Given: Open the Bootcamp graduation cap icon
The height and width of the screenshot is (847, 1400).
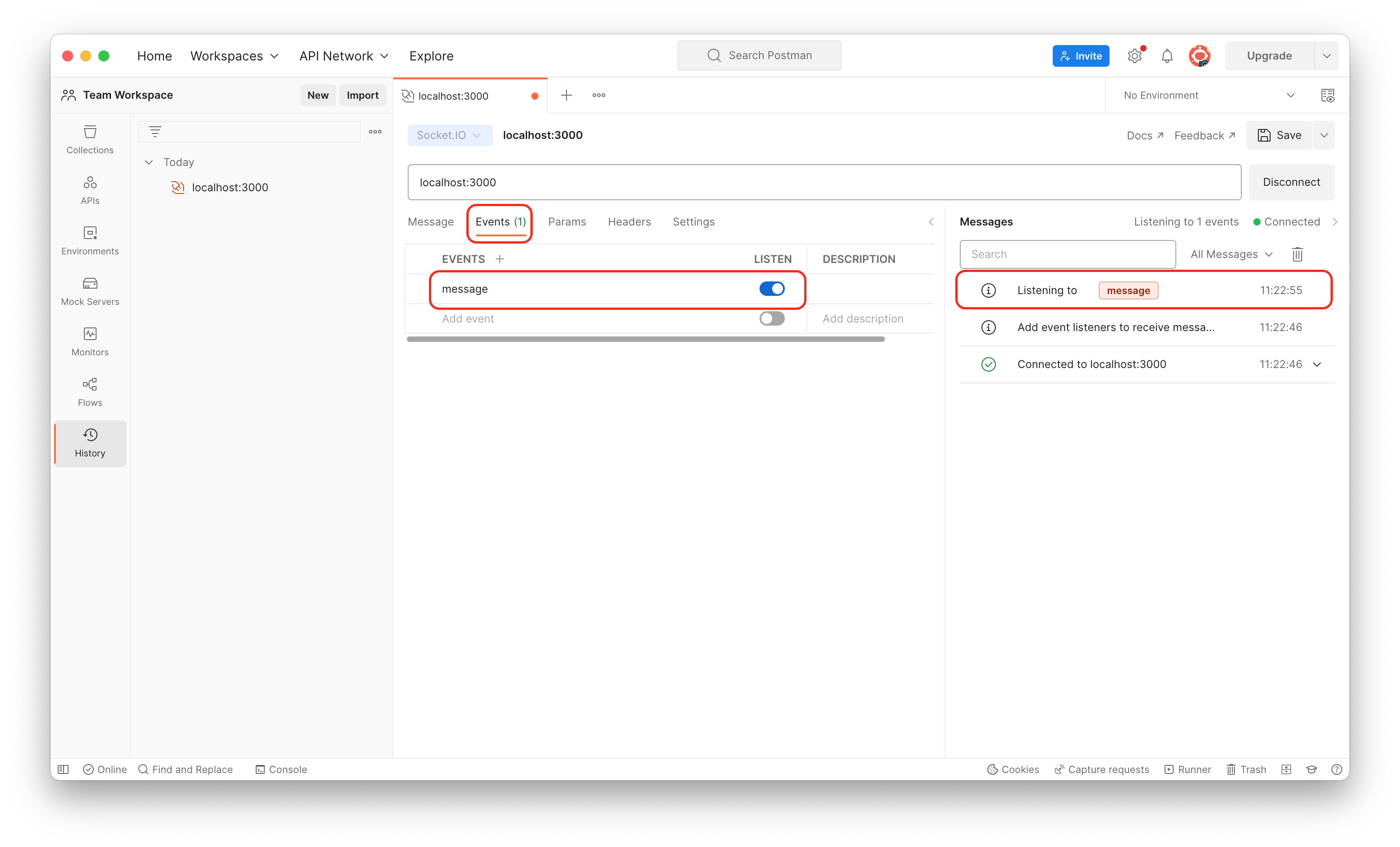Looking at the screenshot, I should tap(1311, 769).
